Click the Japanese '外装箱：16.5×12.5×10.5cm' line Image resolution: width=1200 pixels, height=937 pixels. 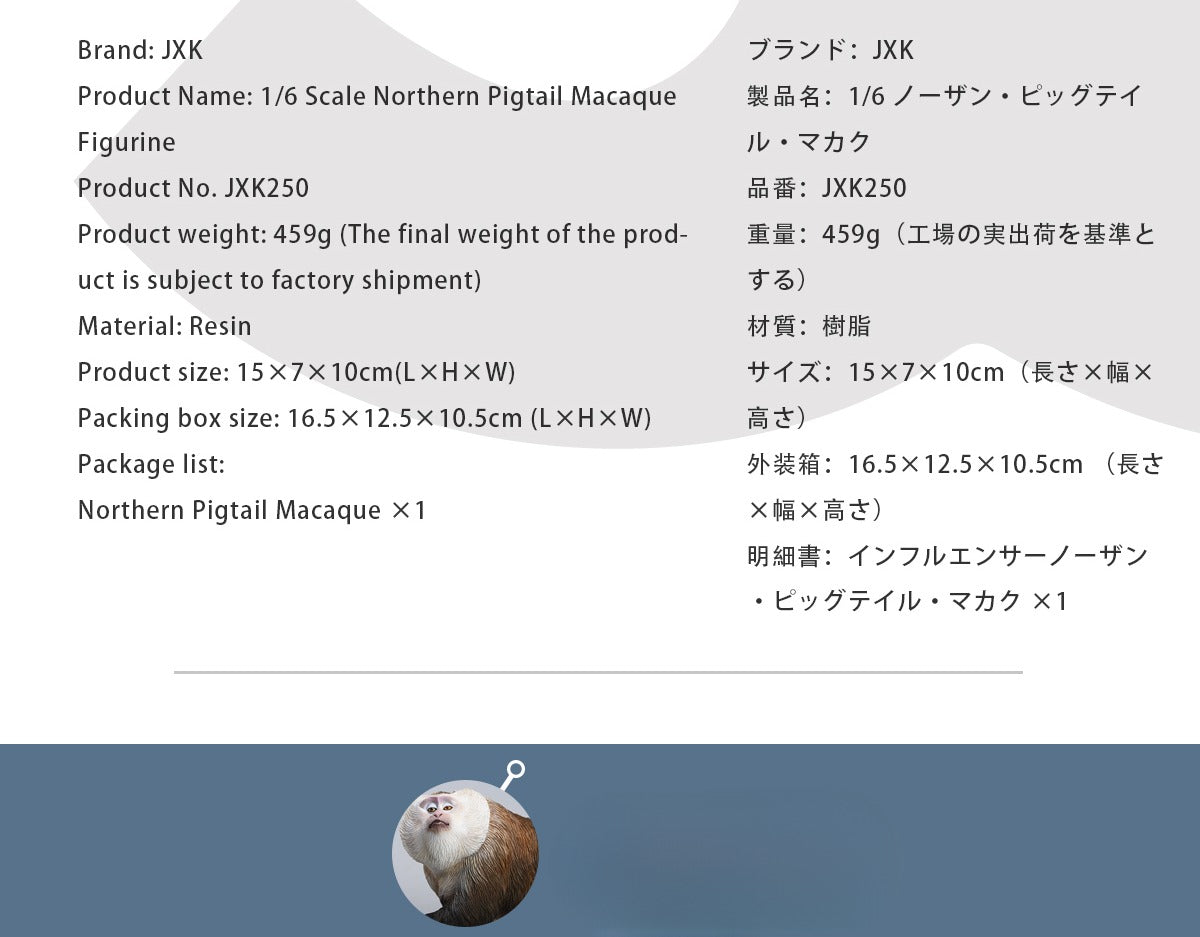pyautogui.click(x=955, y=464)
